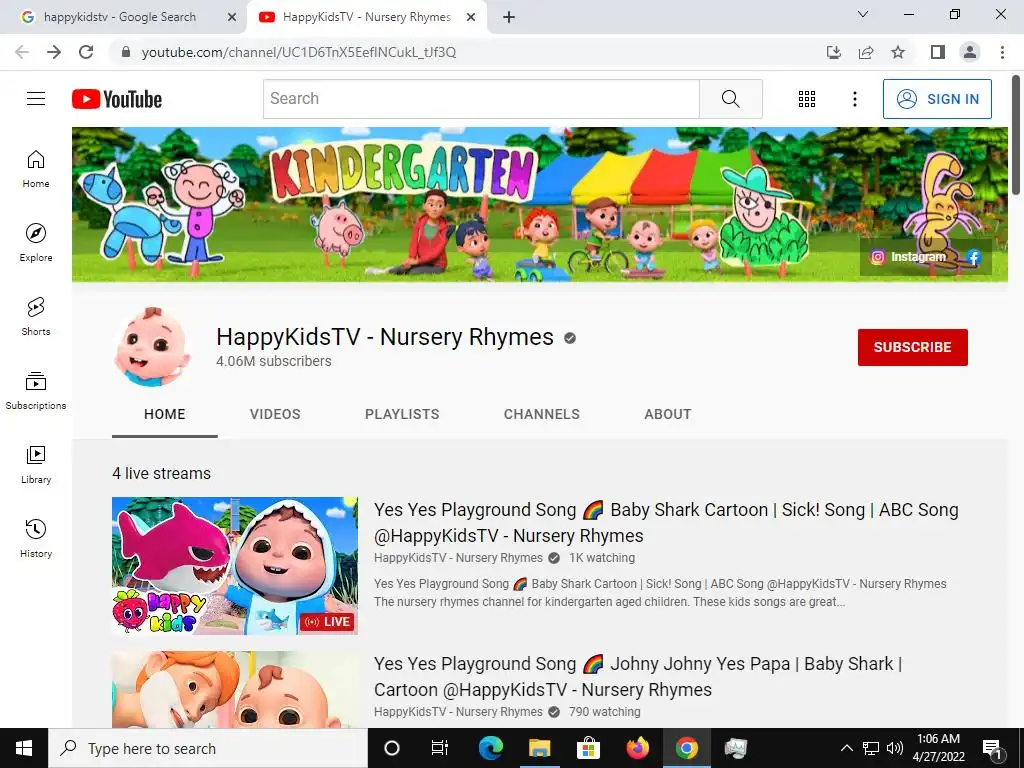
Task: Open the notification center icon
Action: (993, 748)
